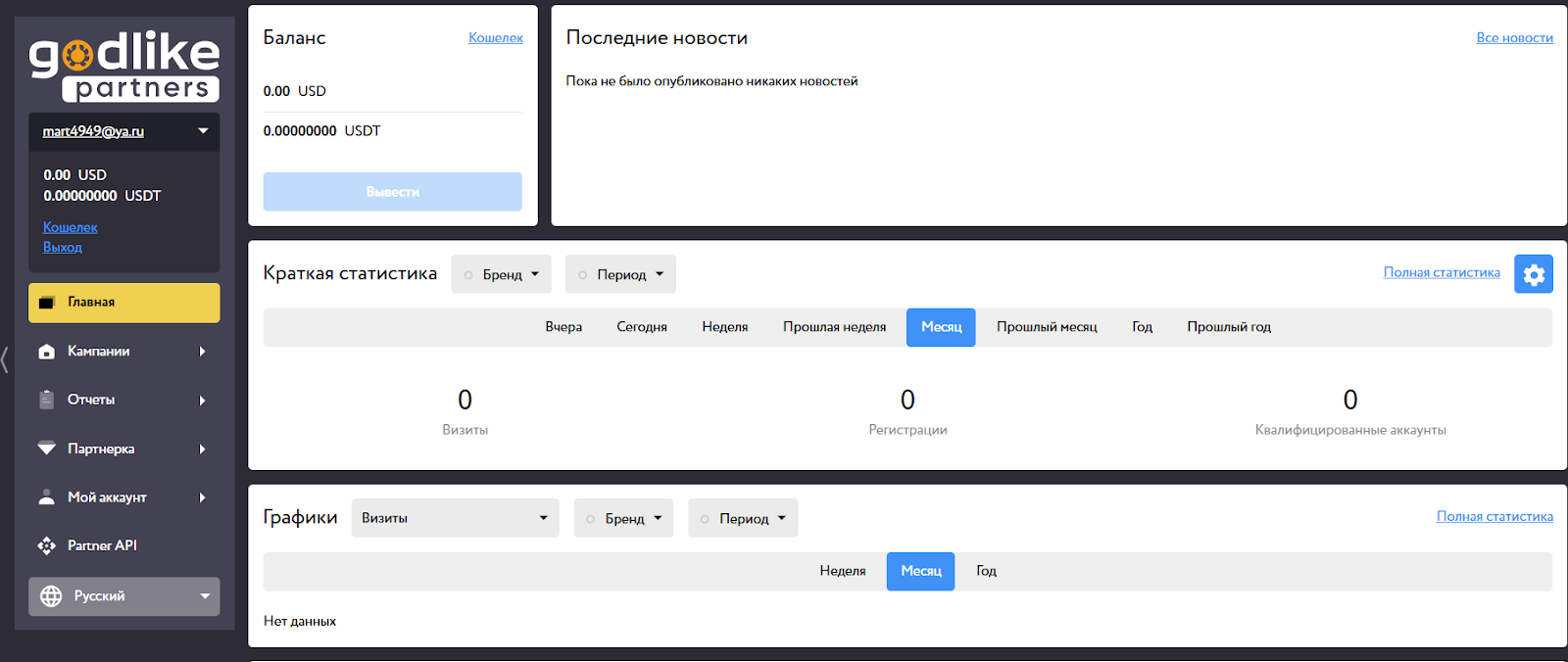The width and height of the screenshot is (1568, 662).
Task: Open Partner API via its icon
Action: [x=46, y=545]
